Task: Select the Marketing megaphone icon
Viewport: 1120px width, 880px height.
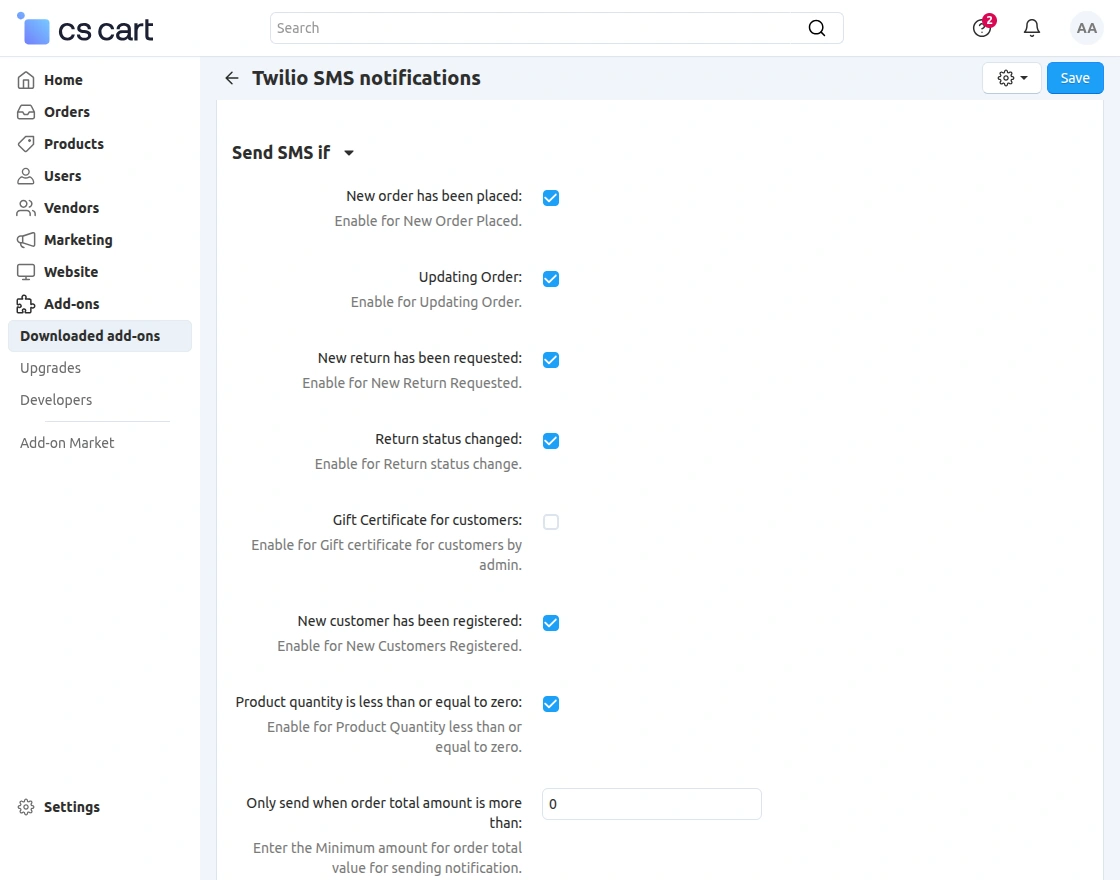Action: tap(25, 240)
